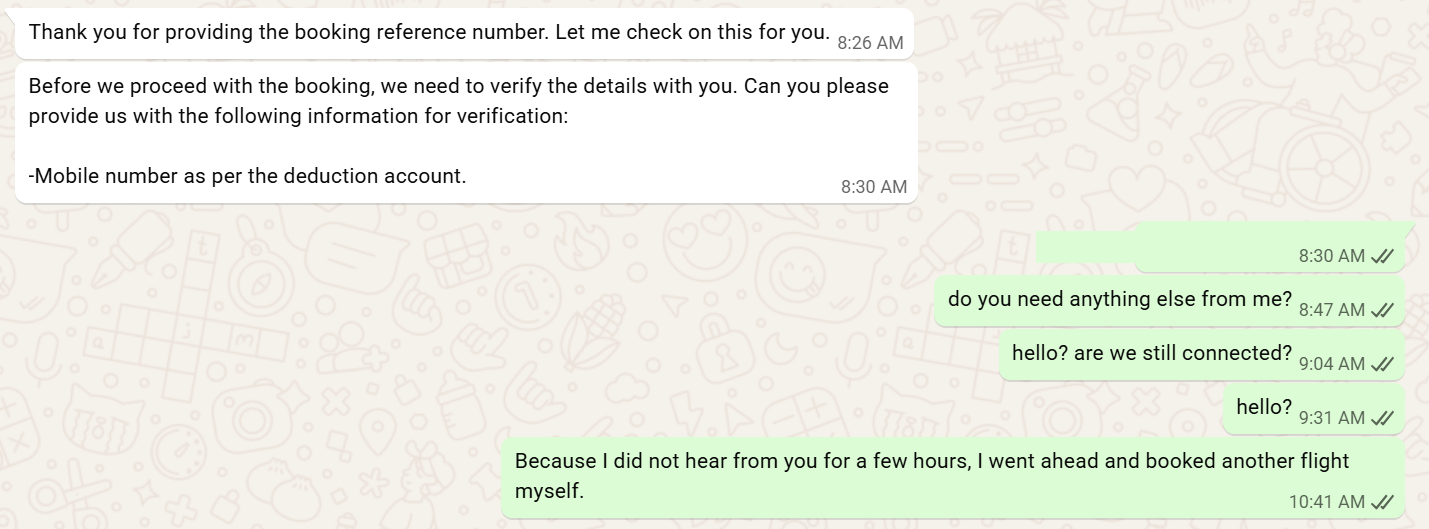
Task: Click the "do you need anything else from me?" message
Action: click(1119, 299)
